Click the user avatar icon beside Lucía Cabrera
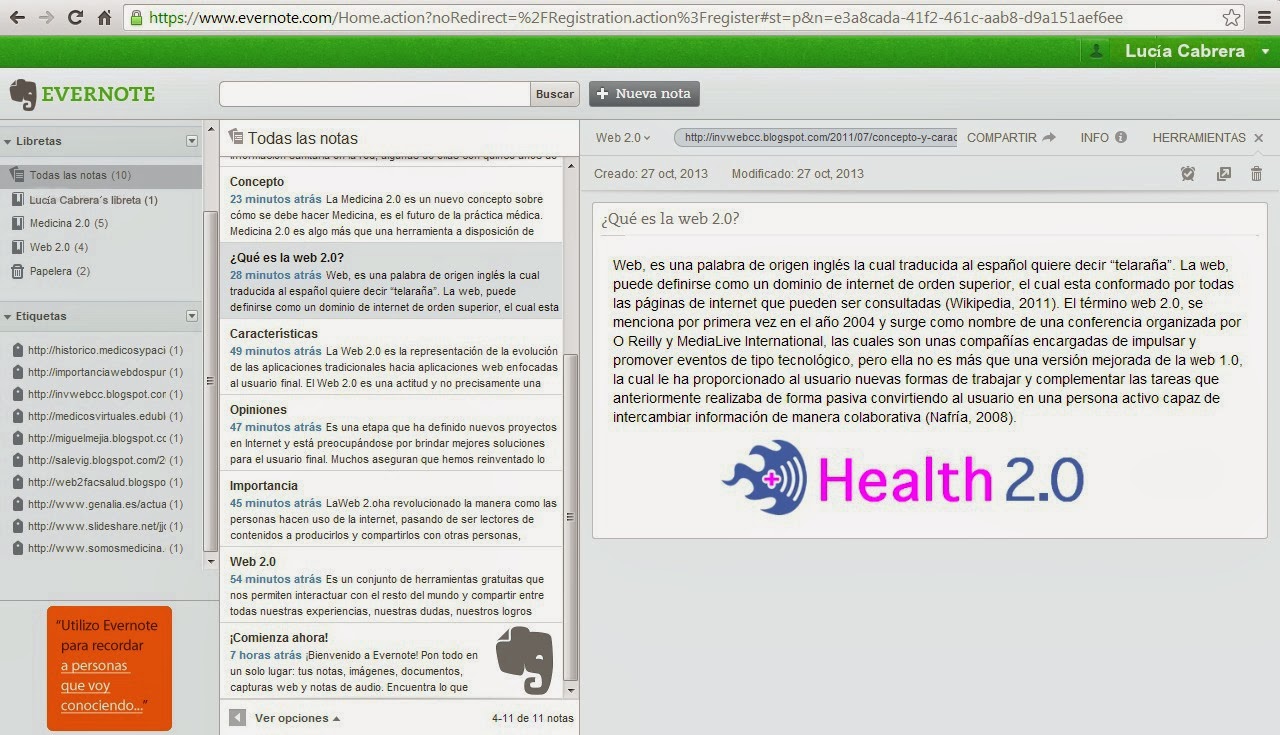 pyautogui.click(x=1097, y=51)
